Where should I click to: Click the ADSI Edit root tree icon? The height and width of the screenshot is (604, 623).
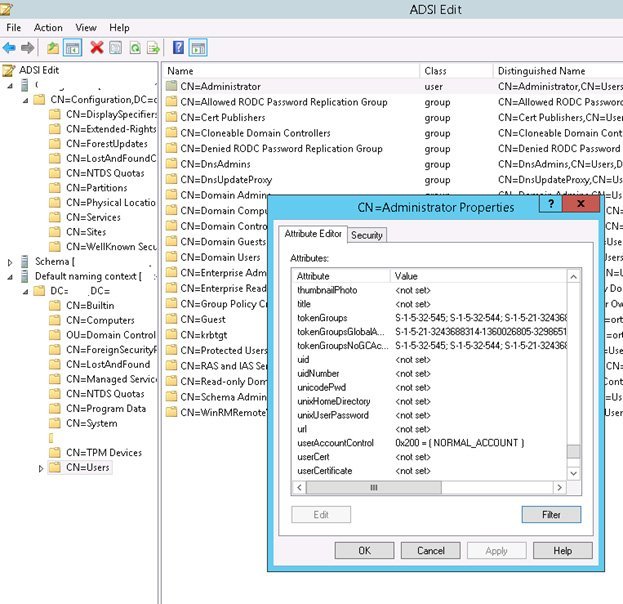(8, 70)
